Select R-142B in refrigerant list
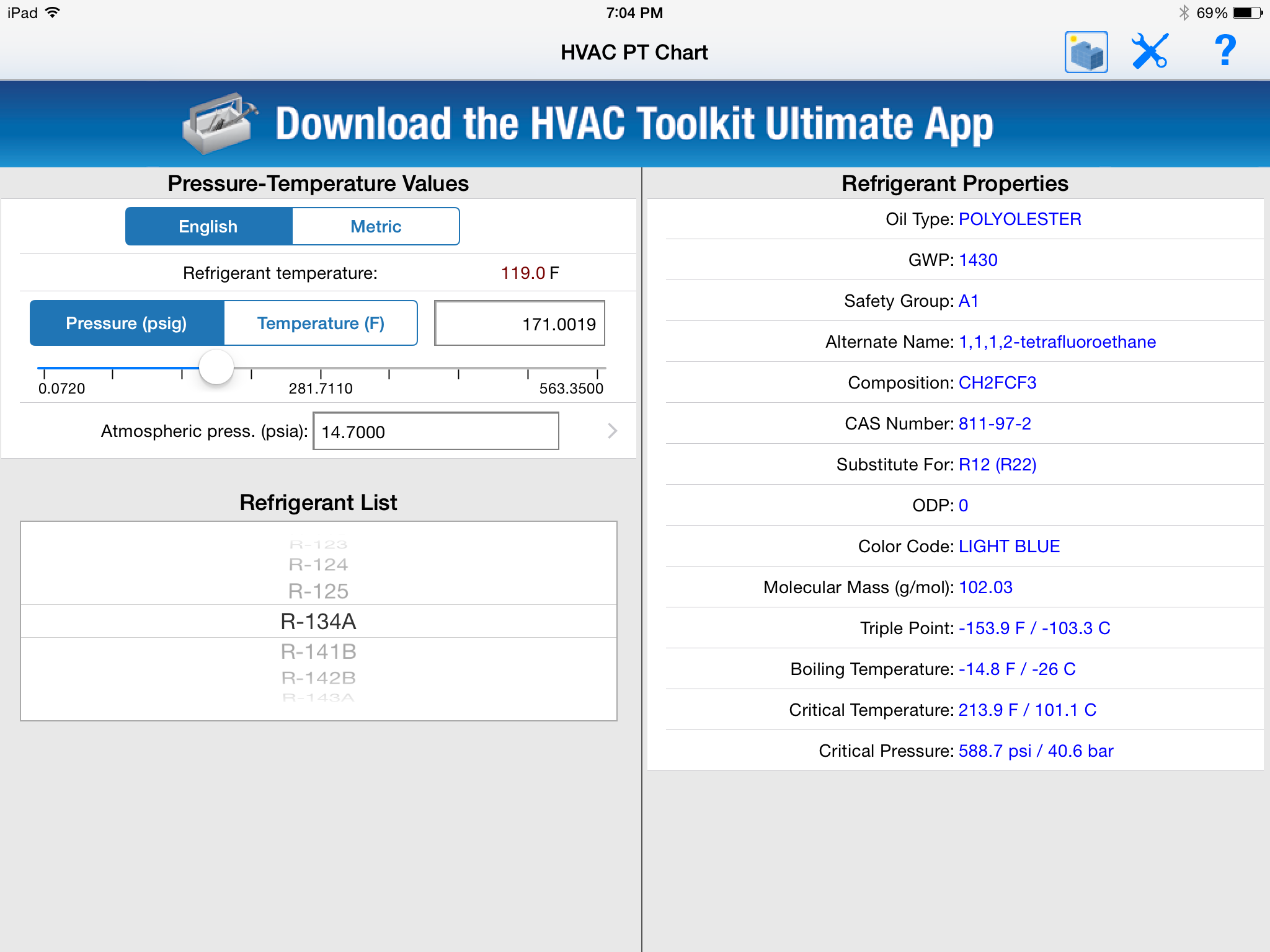 click(319, 677)
